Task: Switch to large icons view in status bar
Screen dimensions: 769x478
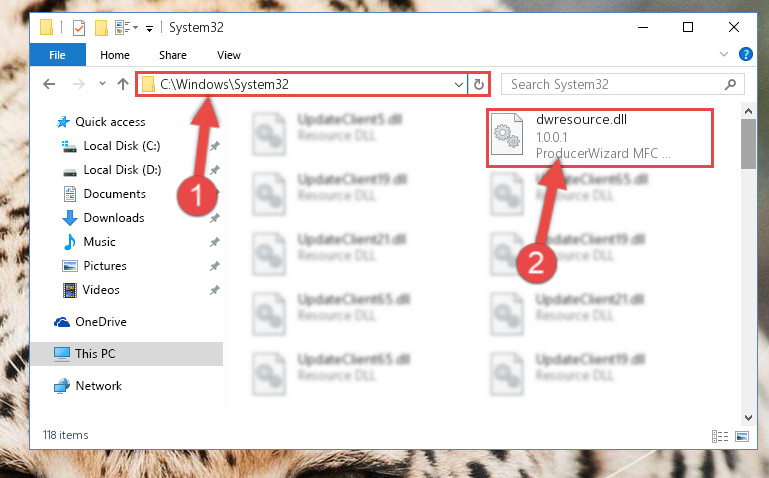Action: (742, 436)
